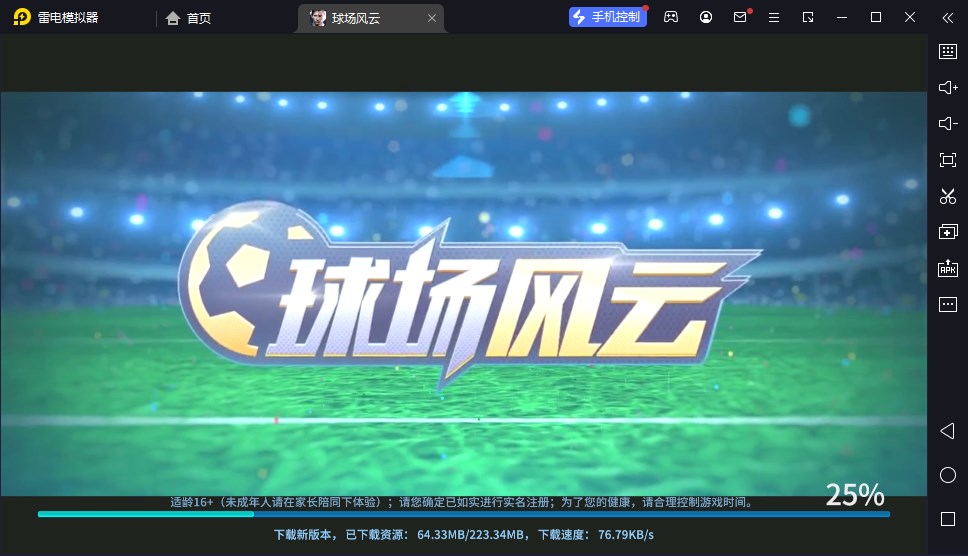968x556 pixels.
Task: Click the pop-out window icon in title bar
Action: pyautogui.click(x=808, y=17)
